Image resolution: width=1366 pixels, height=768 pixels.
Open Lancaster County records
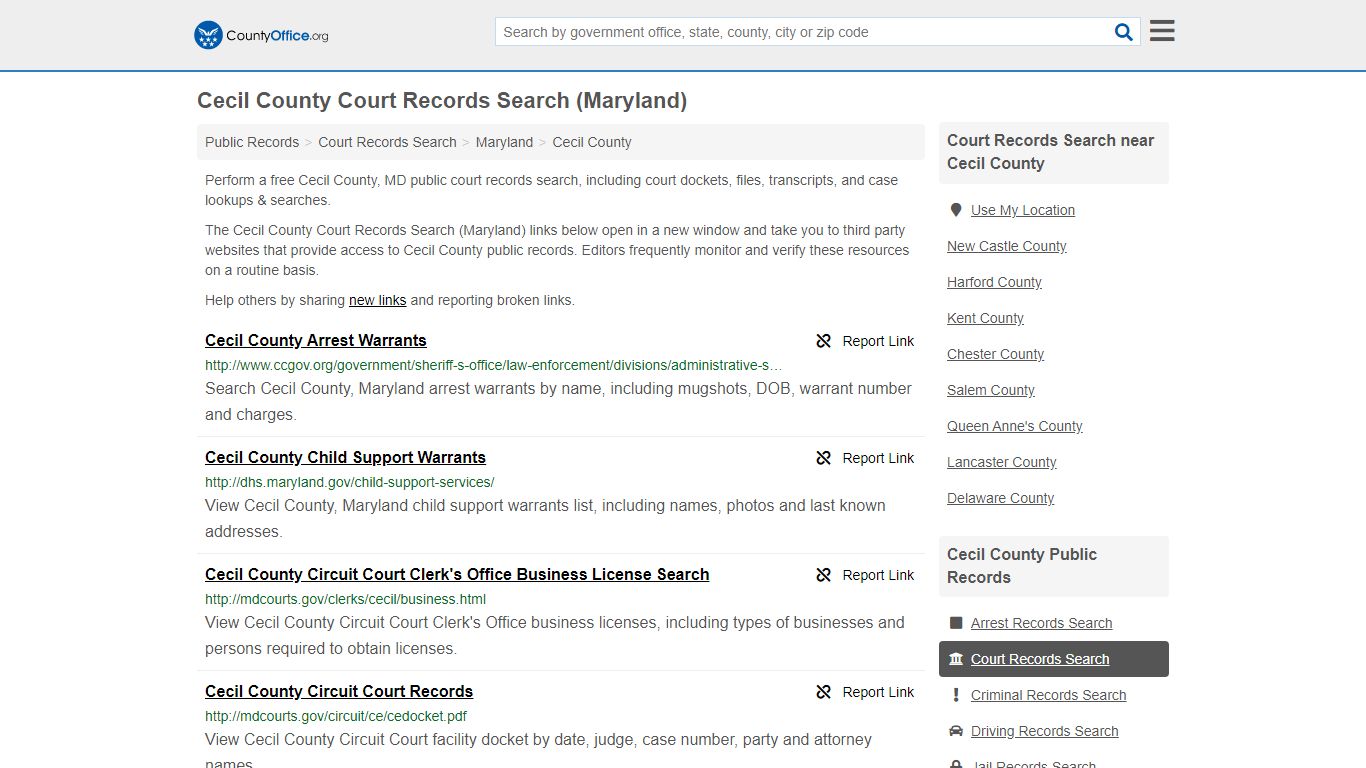(x=1002, y=462)
